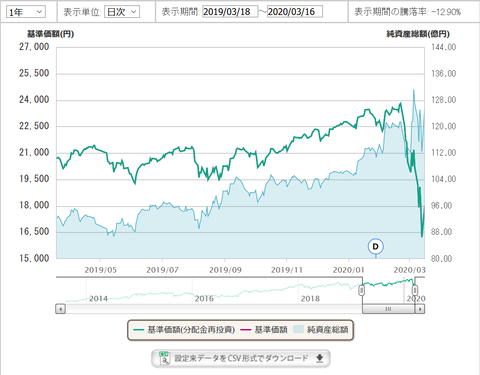Click the 27,000 y-axis value
This screenshot has height=375, width=480.
[x=34, y=47]
